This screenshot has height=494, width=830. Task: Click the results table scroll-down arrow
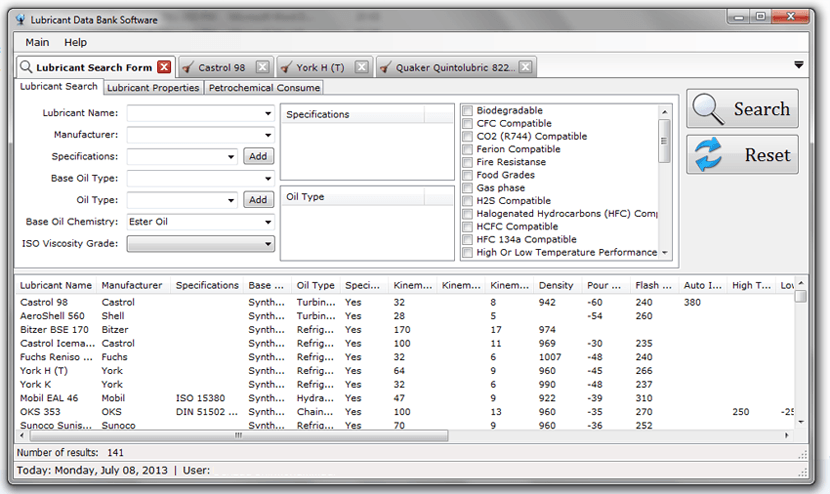tap(801, 422)
